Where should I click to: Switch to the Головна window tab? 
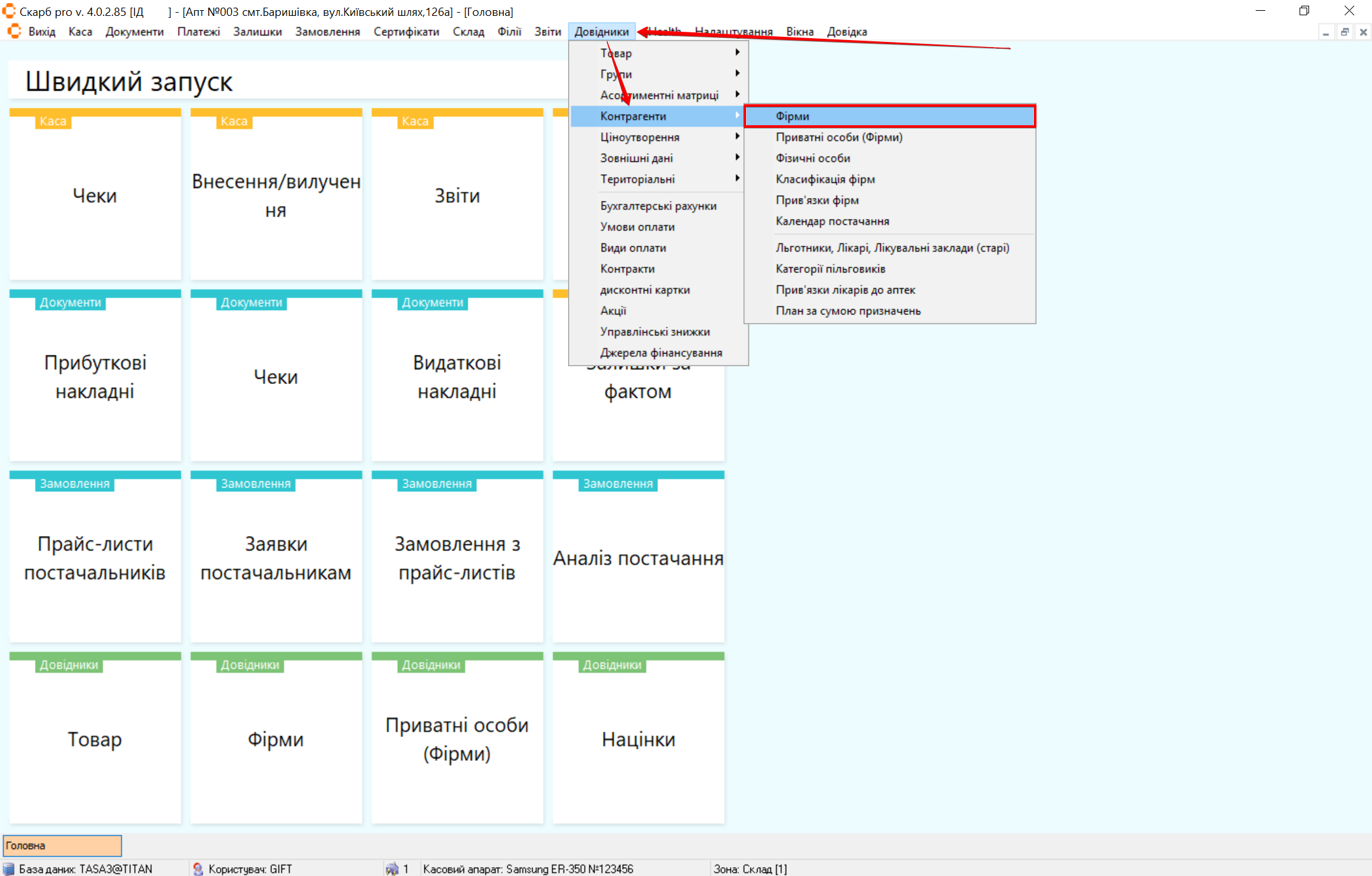click(x=62, y=845)
